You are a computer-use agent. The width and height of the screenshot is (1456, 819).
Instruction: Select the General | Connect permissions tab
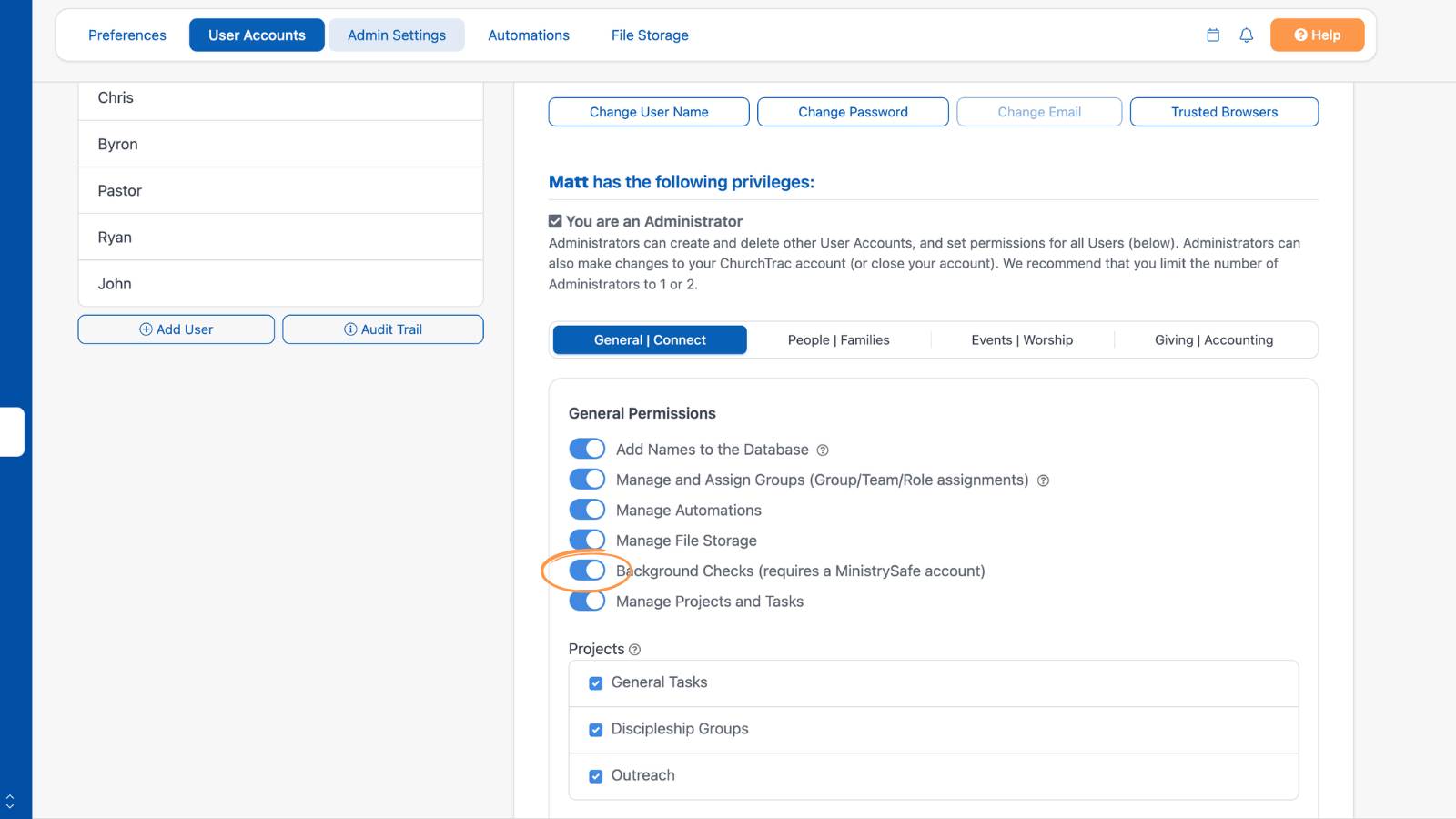click(x=650, y=339)
